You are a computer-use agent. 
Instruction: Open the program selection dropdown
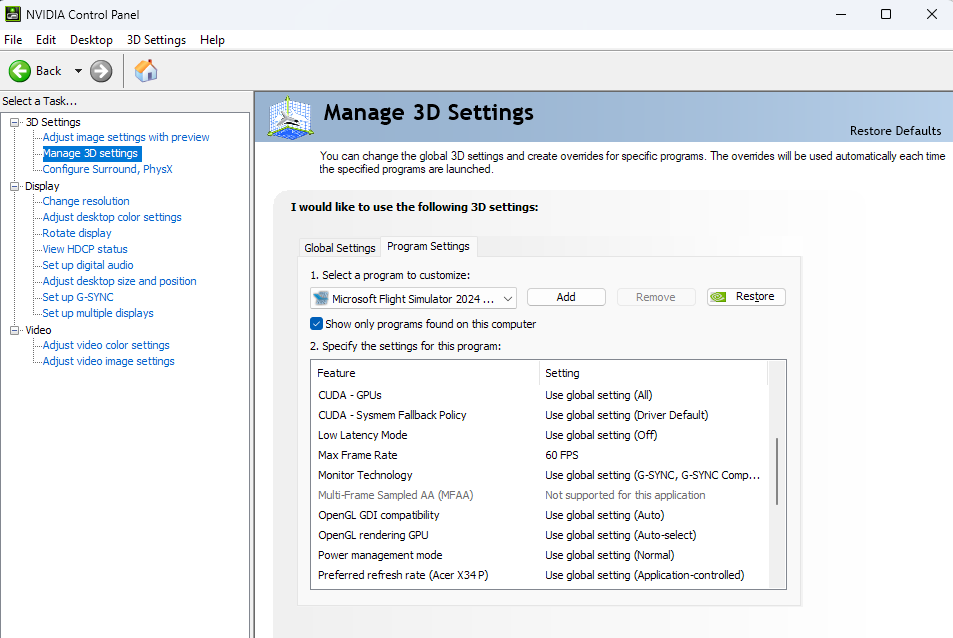tap(413, 298)
